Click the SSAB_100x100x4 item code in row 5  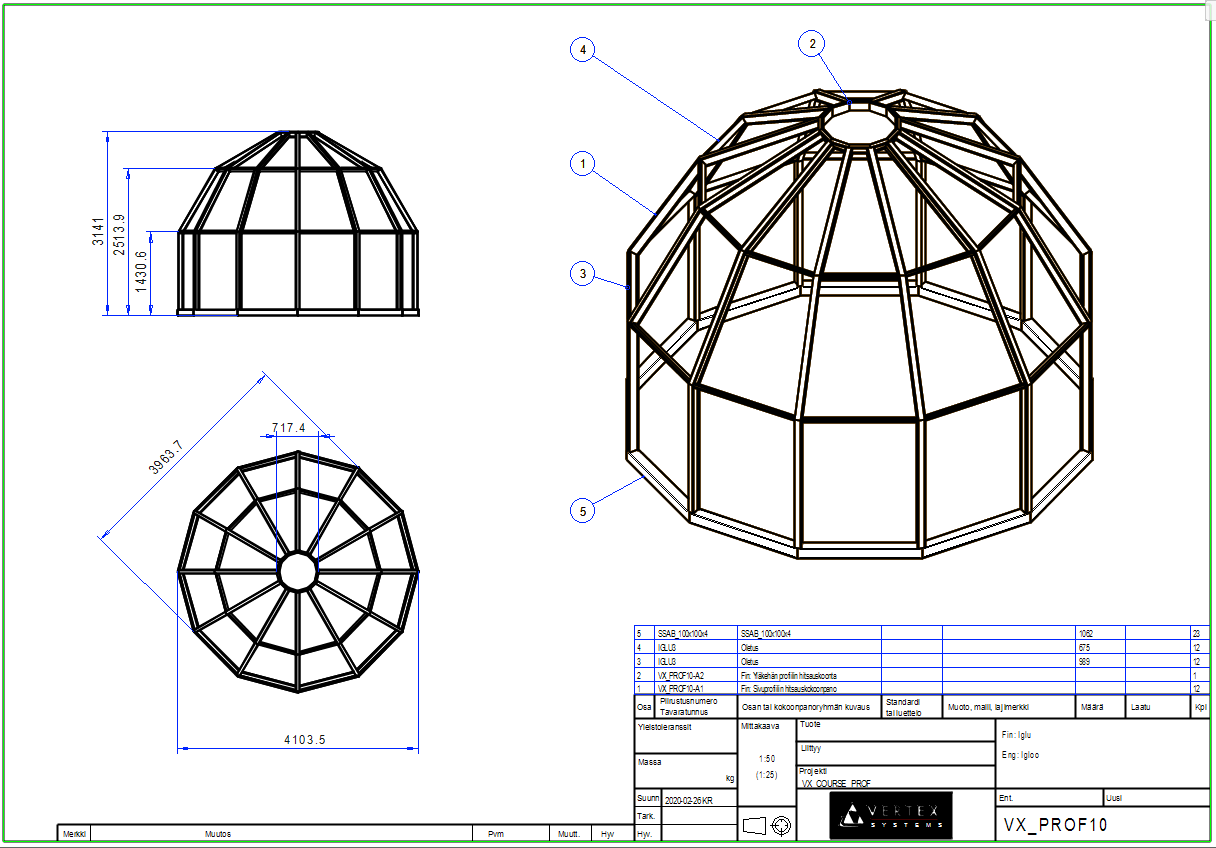682,634
